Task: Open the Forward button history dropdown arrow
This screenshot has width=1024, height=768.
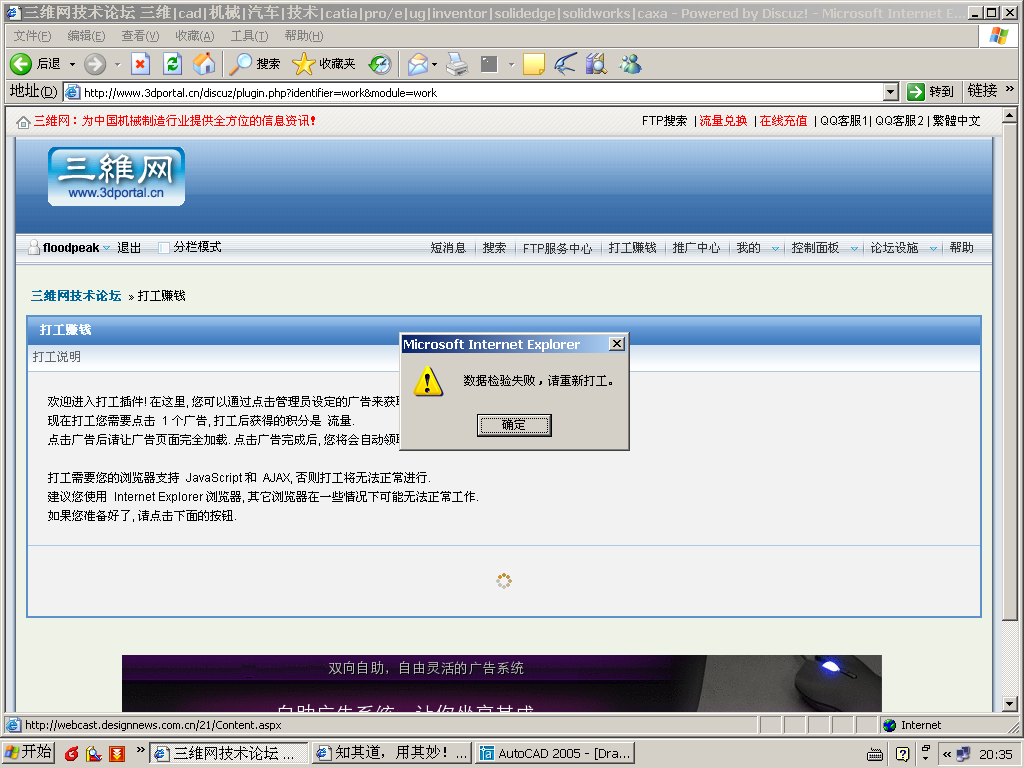Action: pyautogui.click(x=118, y=65)
